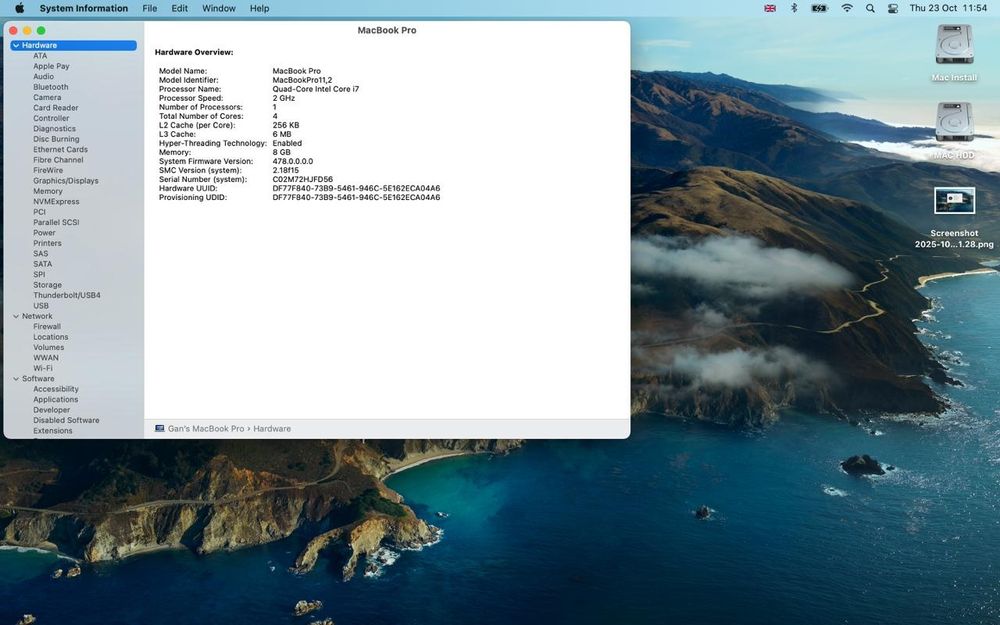Collapse the Network section disclosure arrow
Viewport: 1000px width, 625px height.
point(16,316)
